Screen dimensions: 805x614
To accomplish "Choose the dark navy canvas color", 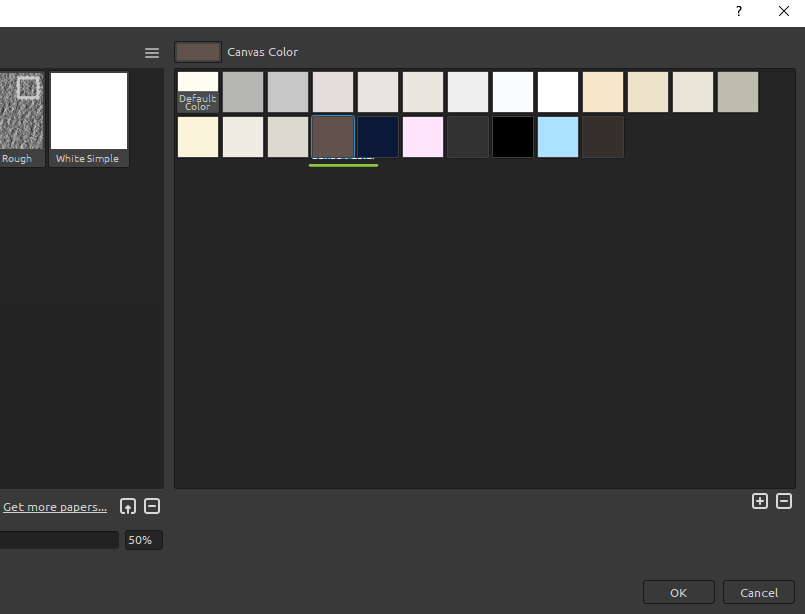I will [x=378, y=137].
